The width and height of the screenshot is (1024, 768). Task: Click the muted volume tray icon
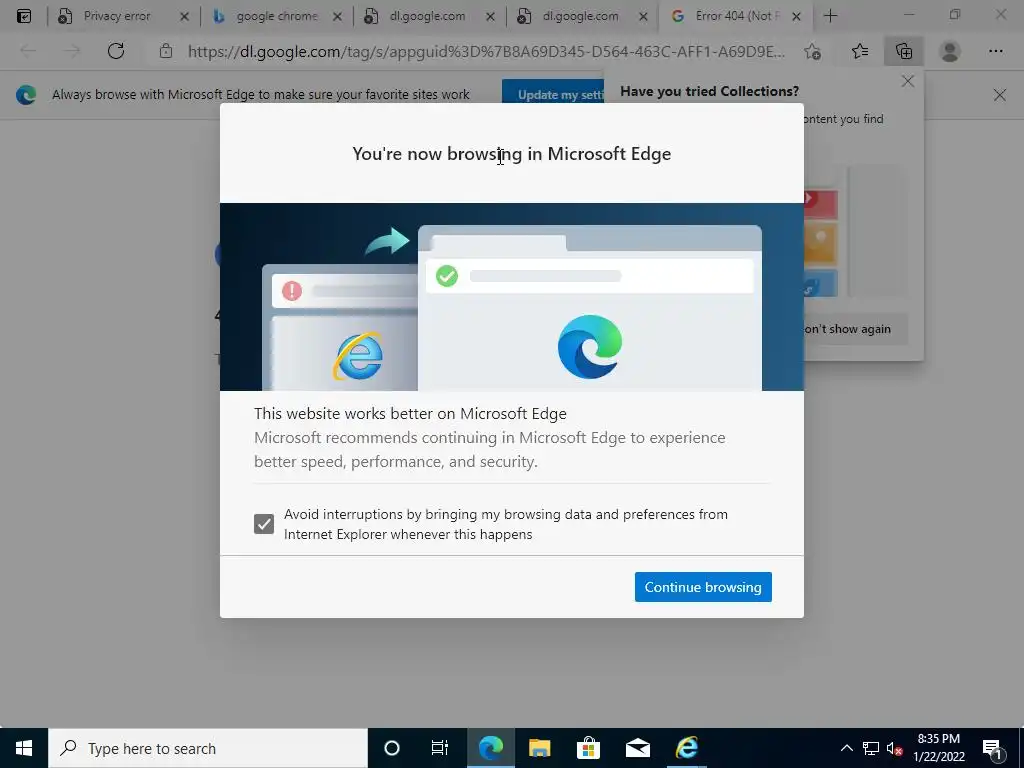pos(894,748)
